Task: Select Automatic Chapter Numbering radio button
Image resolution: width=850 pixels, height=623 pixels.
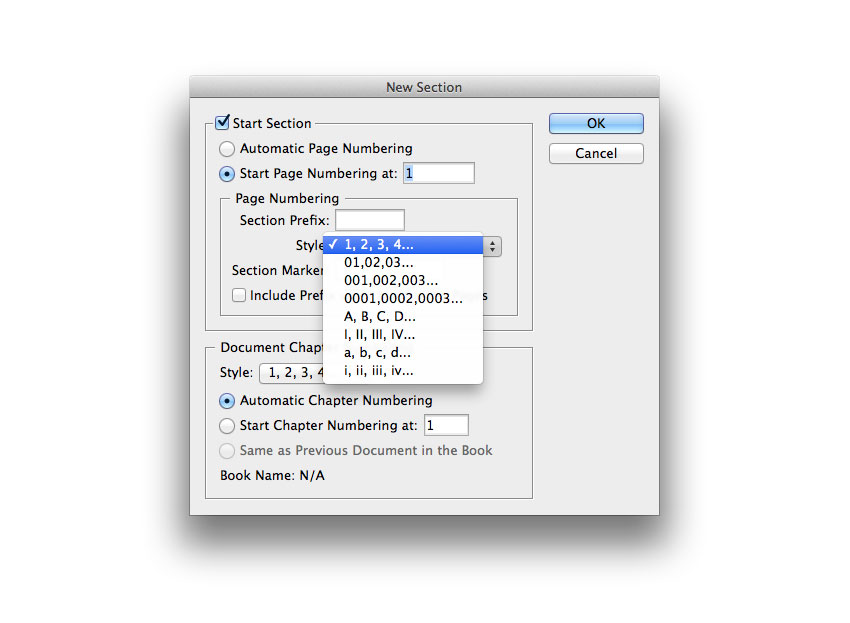Action: 228,401
